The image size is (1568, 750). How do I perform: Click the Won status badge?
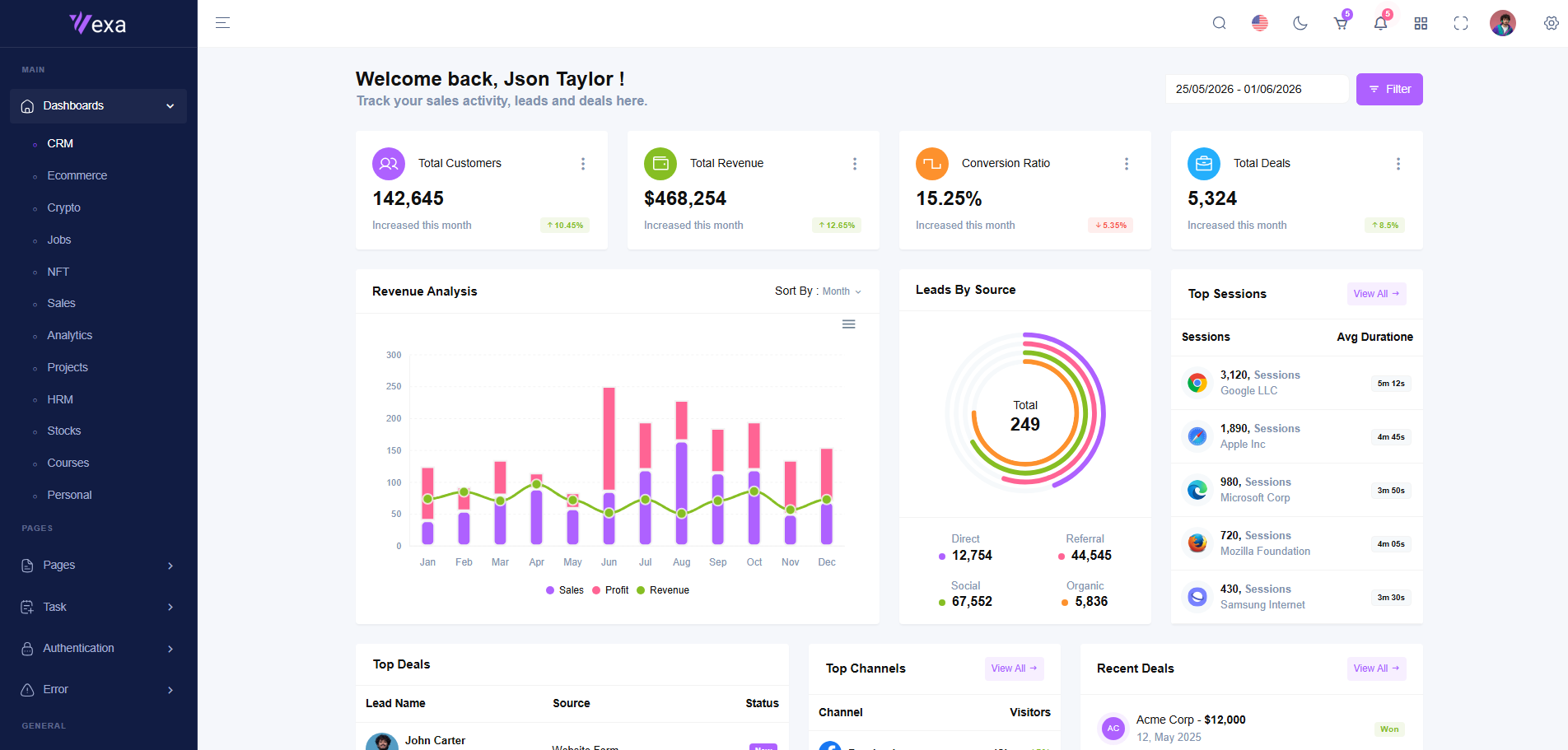point(1389,729)
